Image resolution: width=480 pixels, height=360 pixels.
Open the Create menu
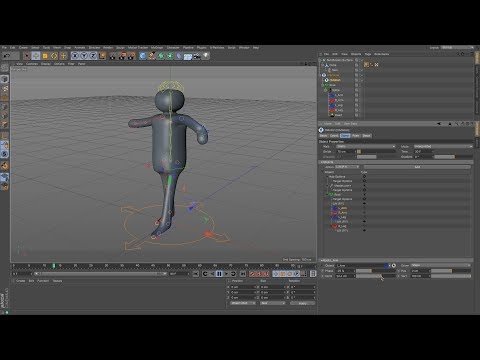pyautogui.click(x=23, y=48)
